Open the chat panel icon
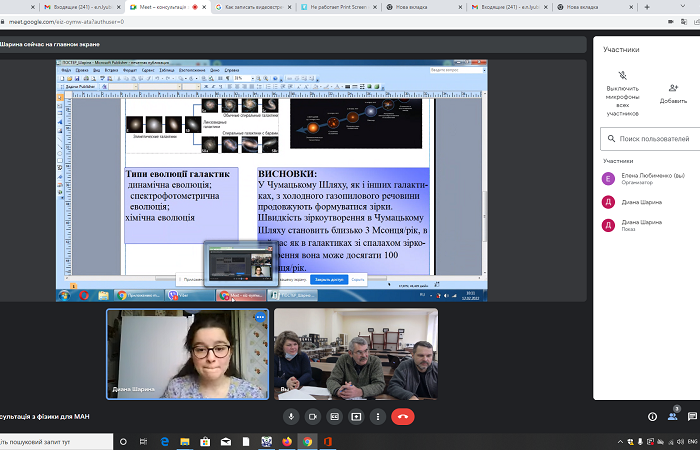Image resolution: width=700 pixels, height=450 pixels. click(x=694, y=416)
